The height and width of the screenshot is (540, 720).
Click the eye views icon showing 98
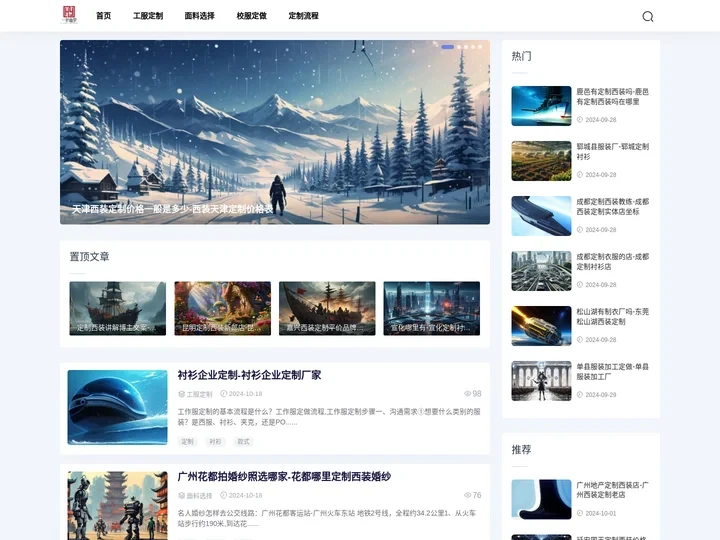click(x=467, y=394)
